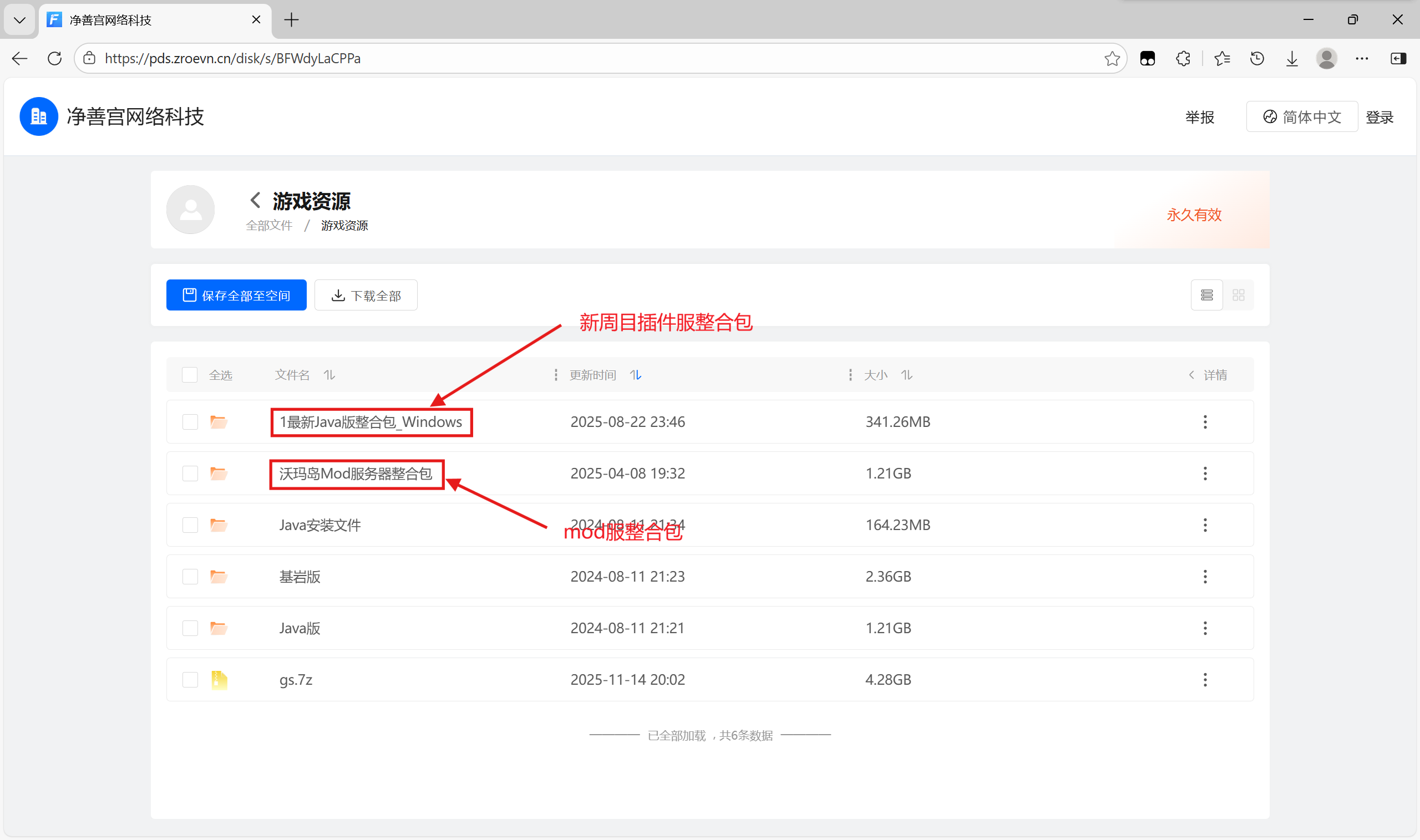Switch to list view layout icon
1420x840 pixels.
click(x=1206, y=295)
